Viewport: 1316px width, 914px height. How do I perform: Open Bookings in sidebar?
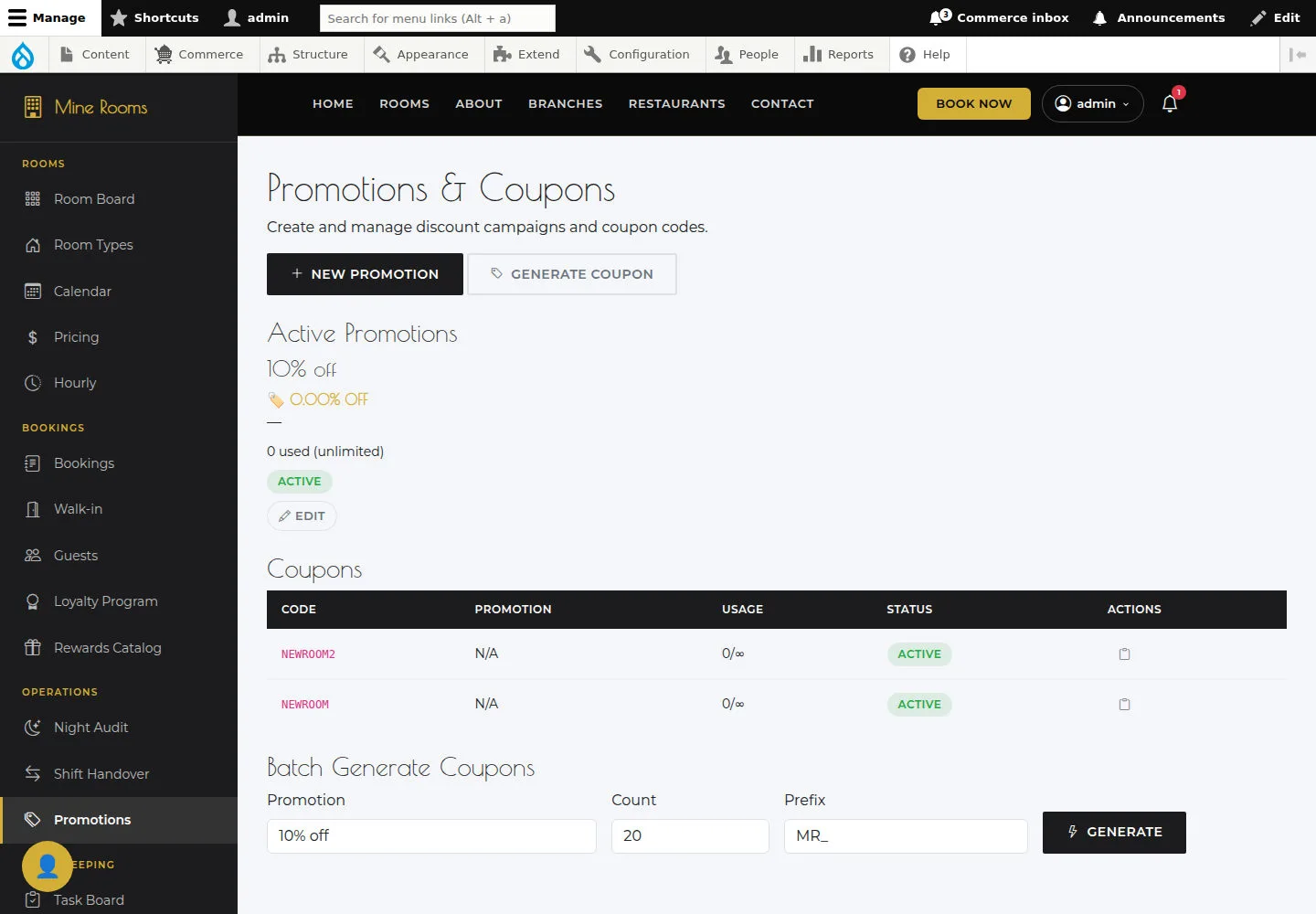[119, 463]
